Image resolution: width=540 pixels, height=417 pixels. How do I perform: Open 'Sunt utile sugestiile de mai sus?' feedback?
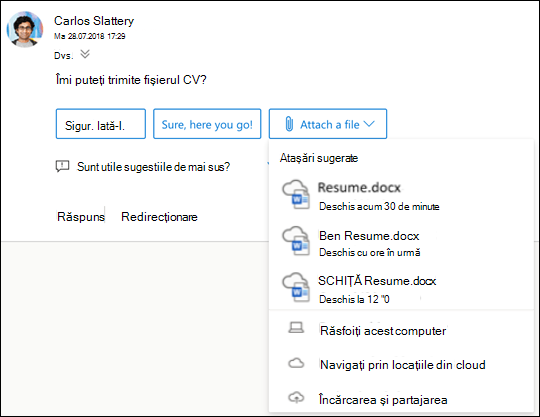pyautogui.click(x=153, y=167)
